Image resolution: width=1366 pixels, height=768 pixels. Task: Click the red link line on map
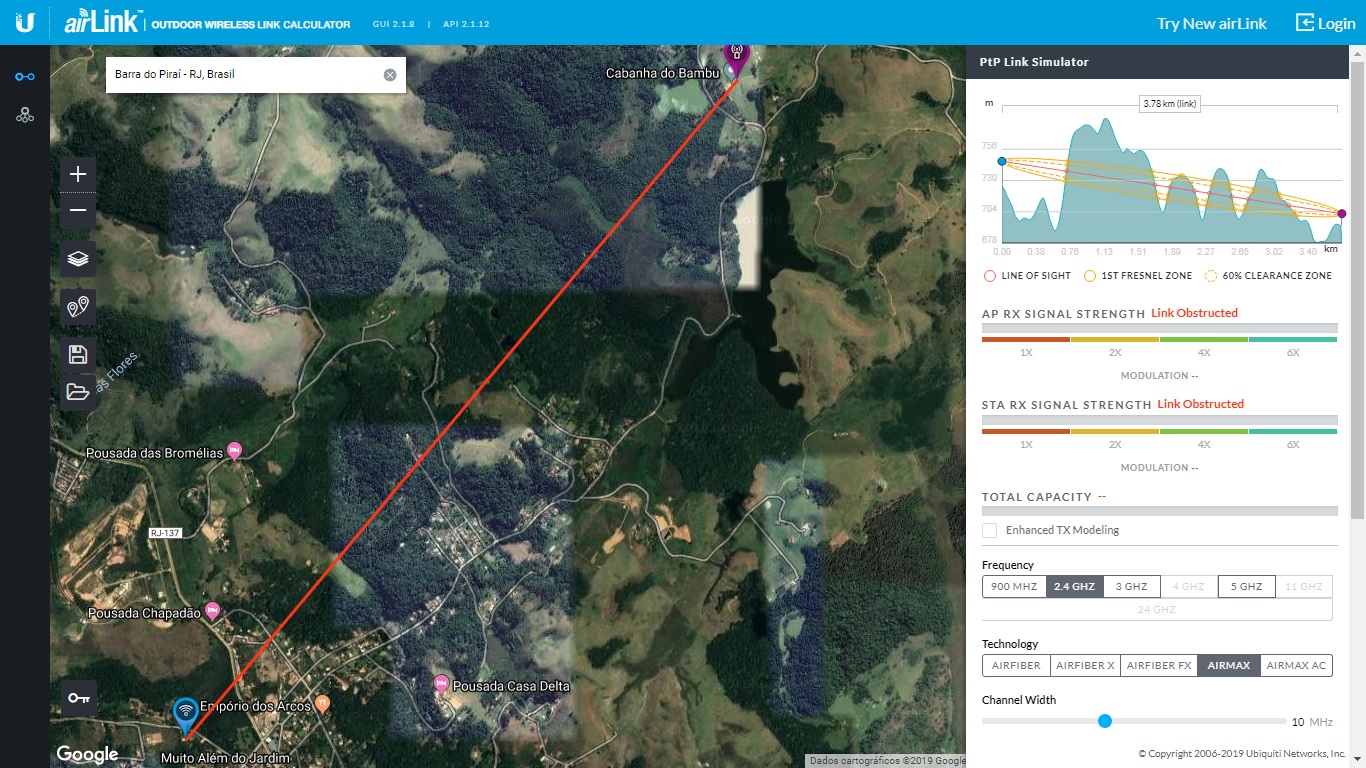pyautogui.click(x=460, y=409)
